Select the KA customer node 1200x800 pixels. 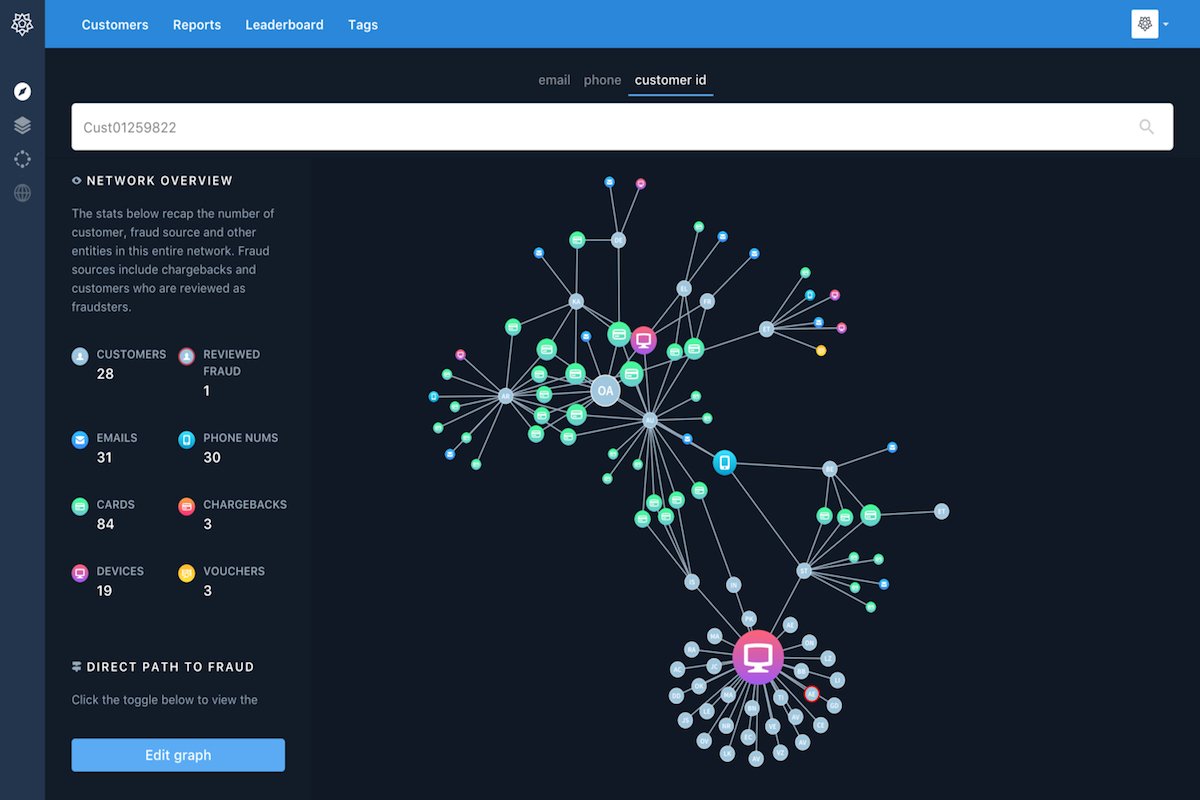(576, 301)
